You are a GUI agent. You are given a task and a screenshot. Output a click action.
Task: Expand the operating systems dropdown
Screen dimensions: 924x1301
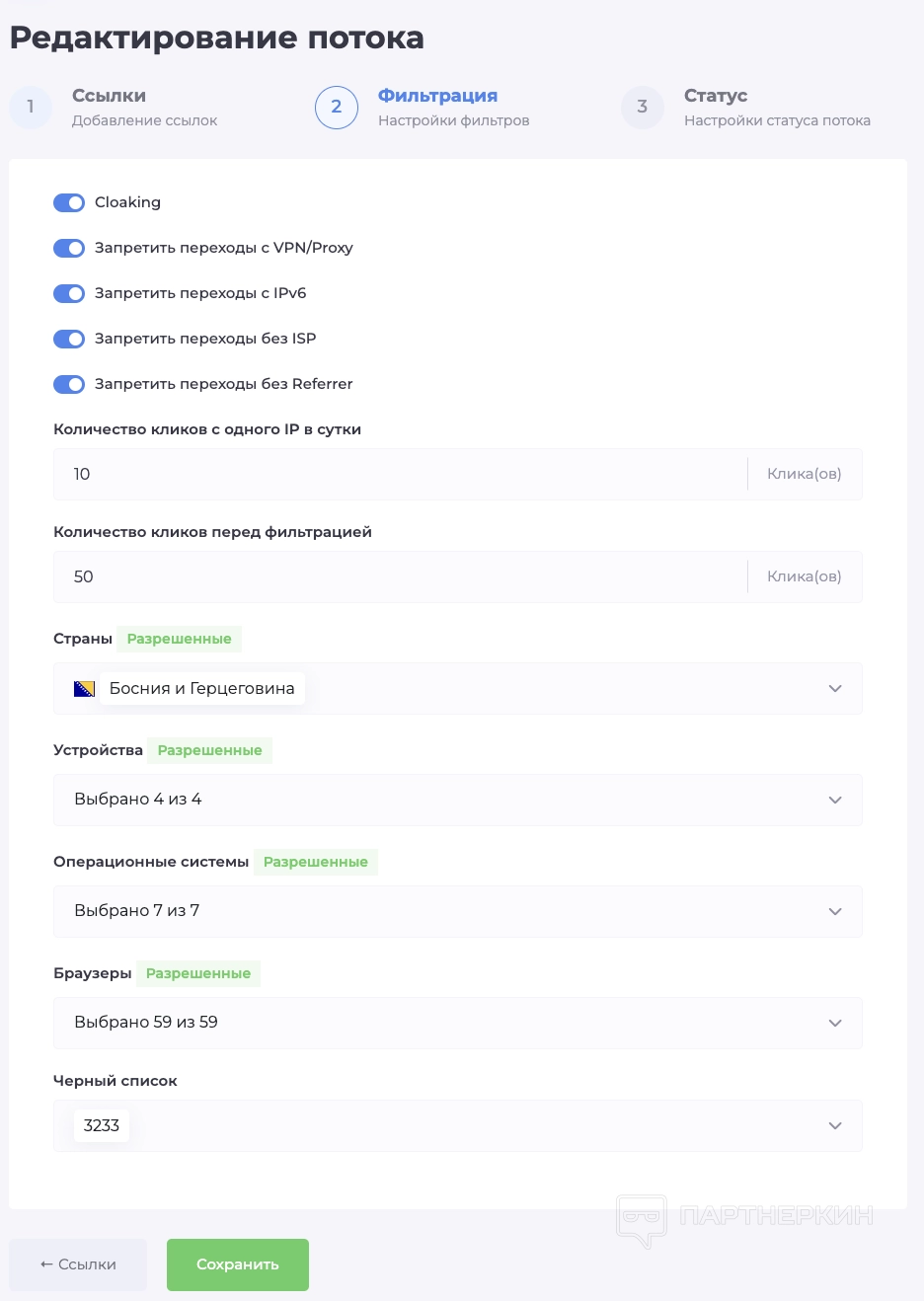click(x=835, y=911)
